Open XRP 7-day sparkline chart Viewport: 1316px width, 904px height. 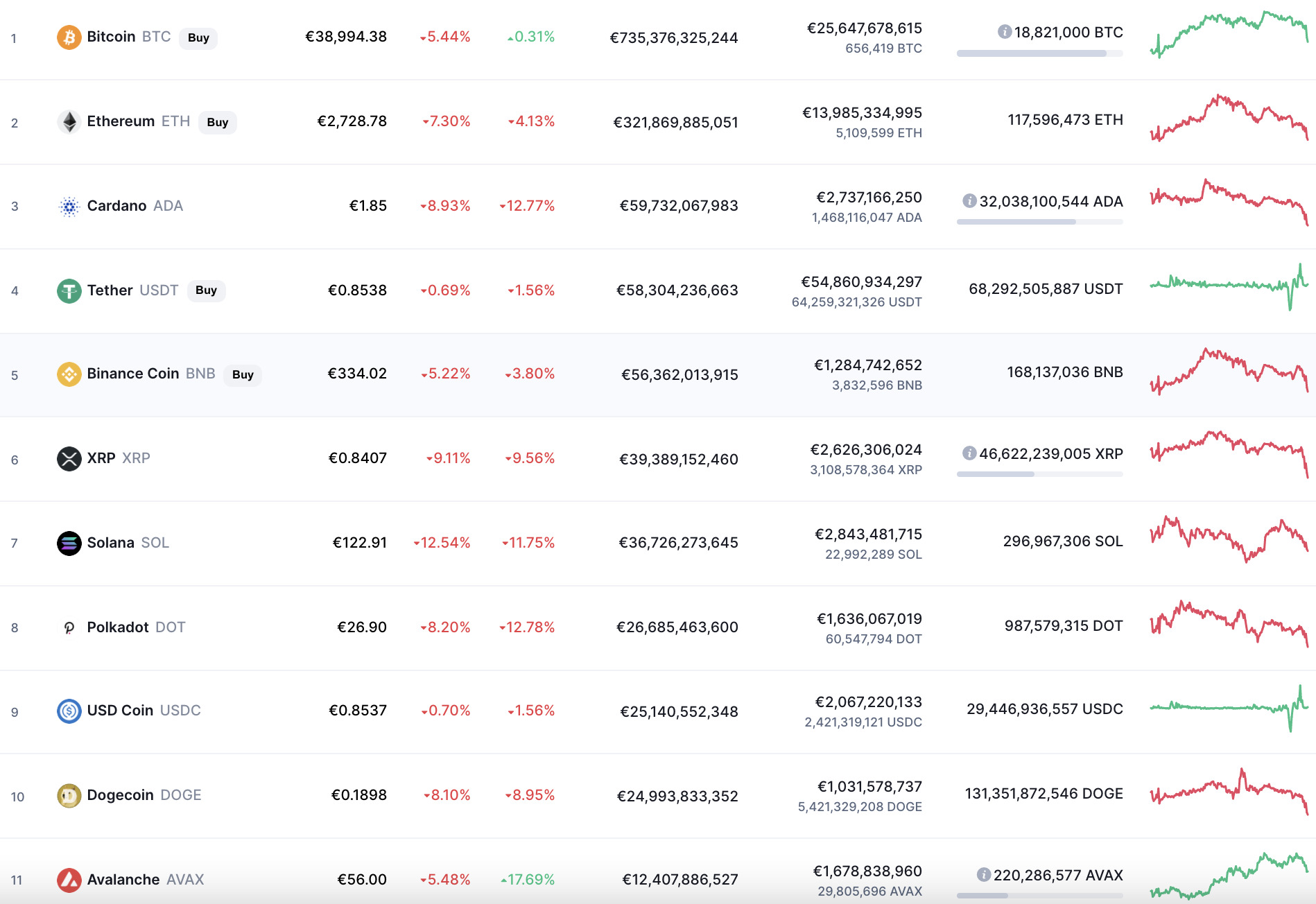pos(1229,455)
